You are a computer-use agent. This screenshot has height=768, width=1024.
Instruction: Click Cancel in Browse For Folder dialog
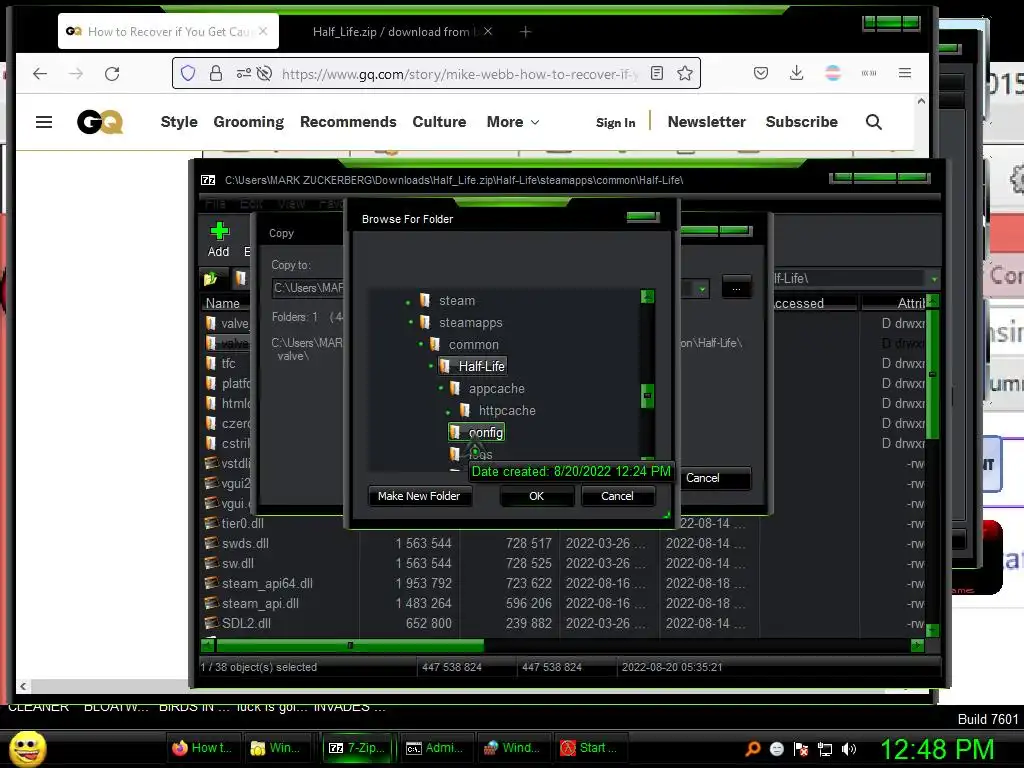(617, 496)
